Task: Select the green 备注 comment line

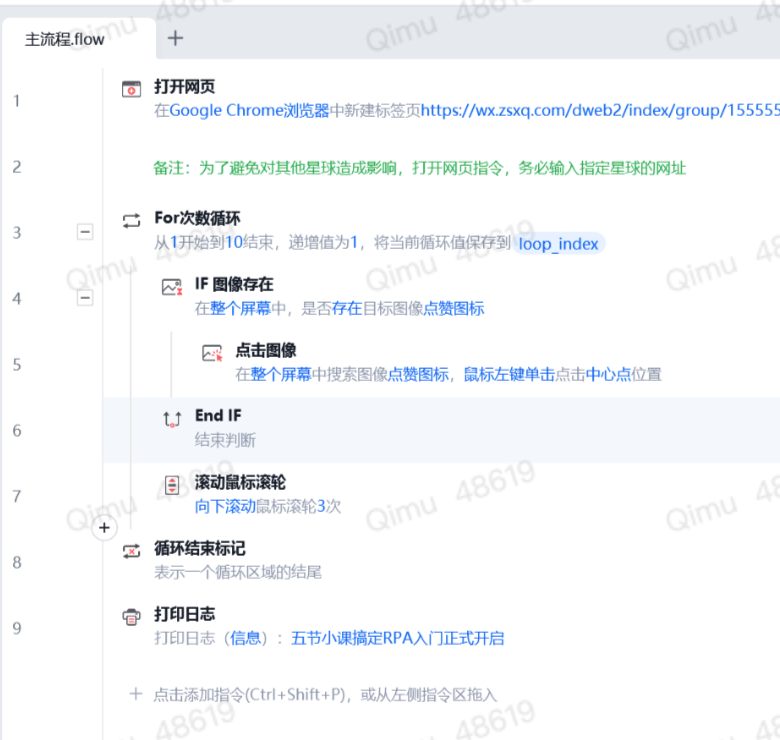Action: tap(419, 168)
